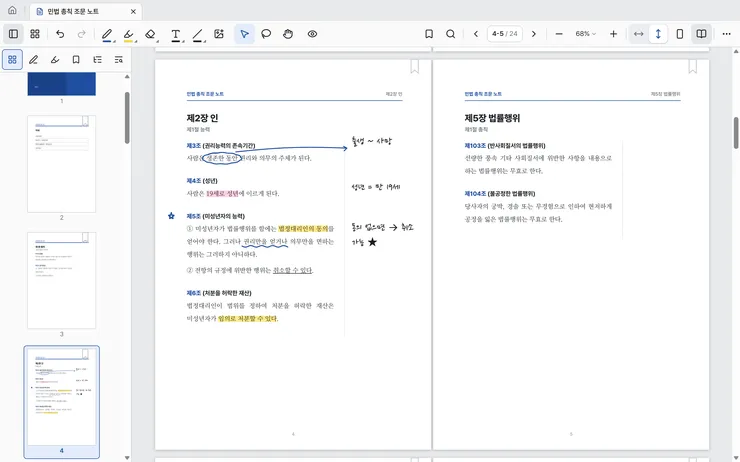Toggle the sidebar panel visibility
The image size is (740, 462).
click(x=13, y=34)
